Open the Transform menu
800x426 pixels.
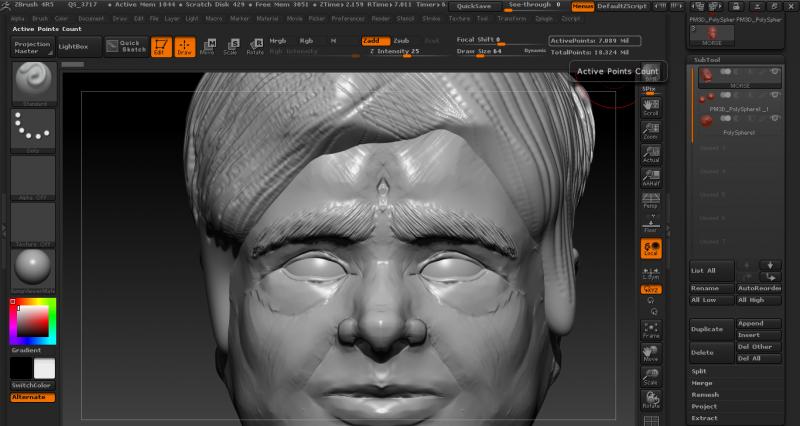point(512,18)
